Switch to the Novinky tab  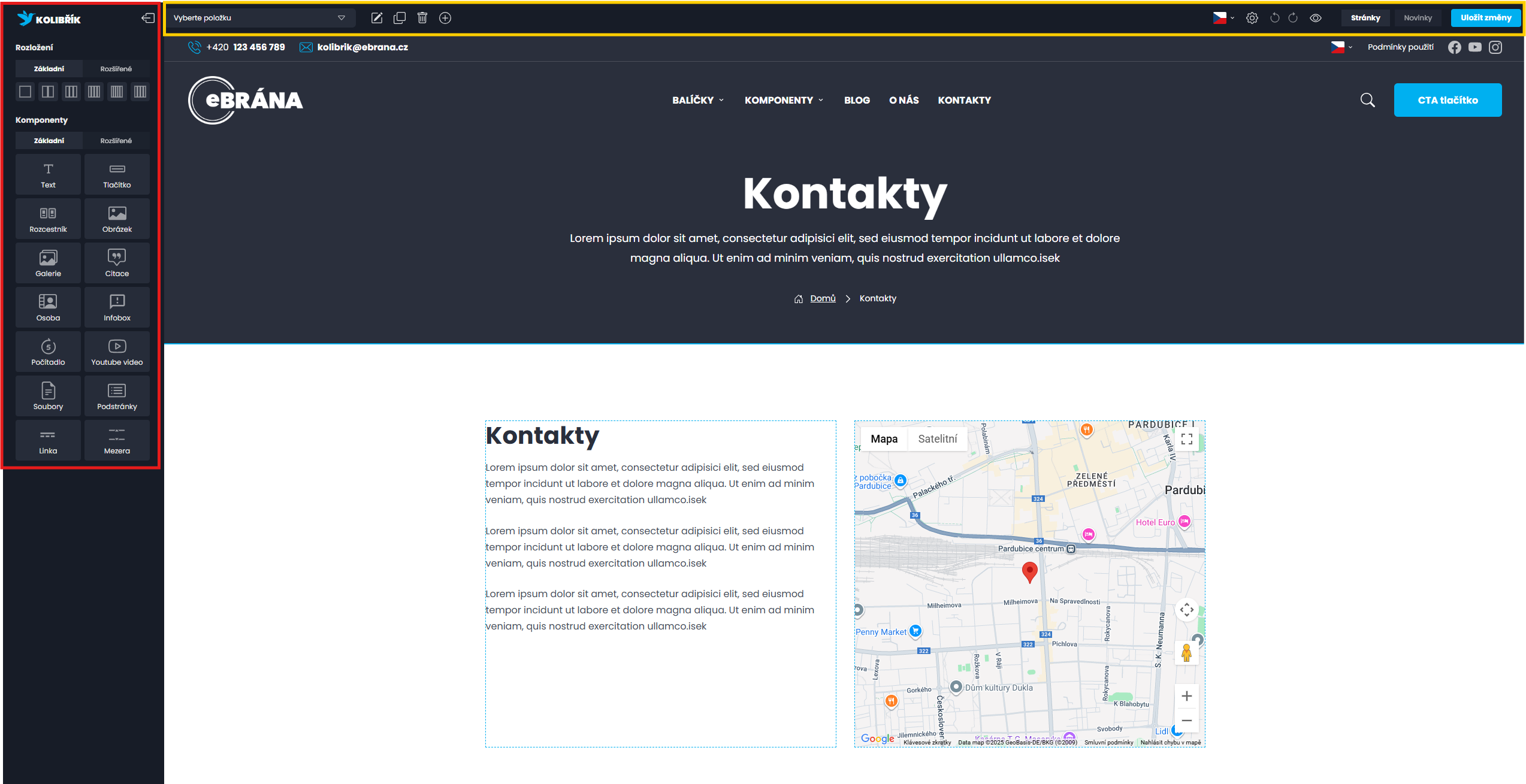coord(1418,17)
